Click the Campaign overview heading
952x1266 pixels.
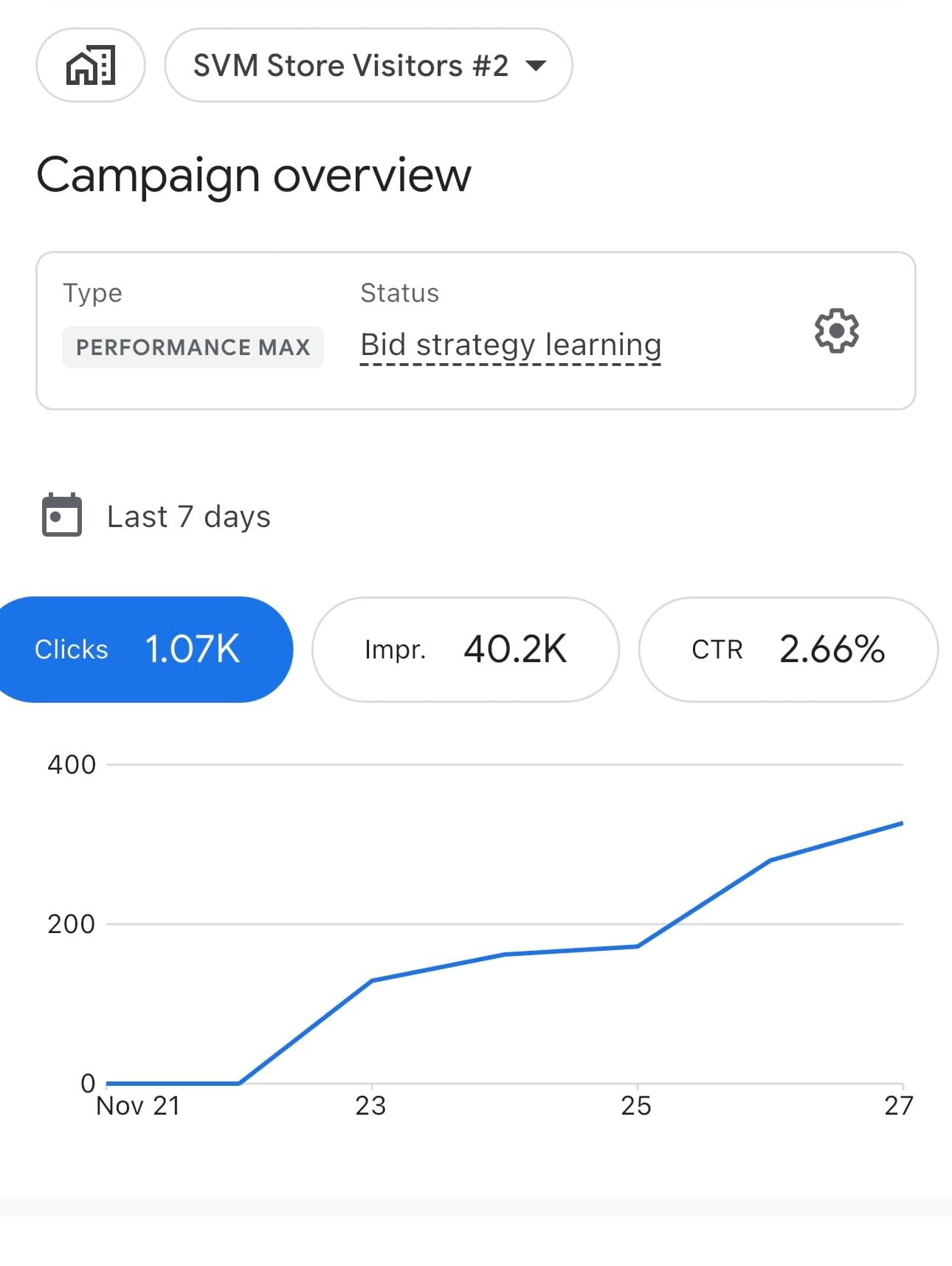253,175
